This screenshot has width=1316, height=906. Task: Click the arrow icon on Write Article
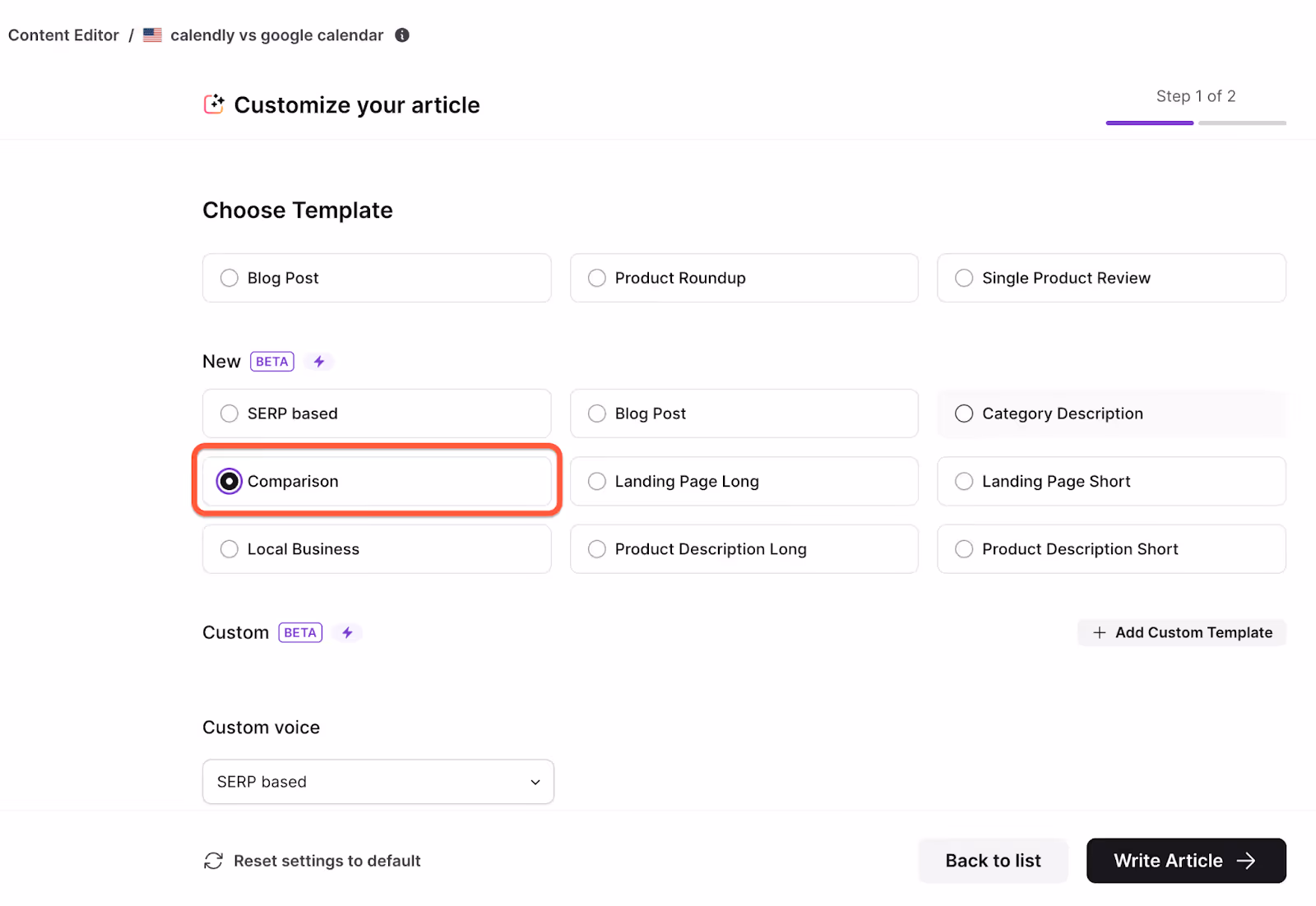(1247, 861)
